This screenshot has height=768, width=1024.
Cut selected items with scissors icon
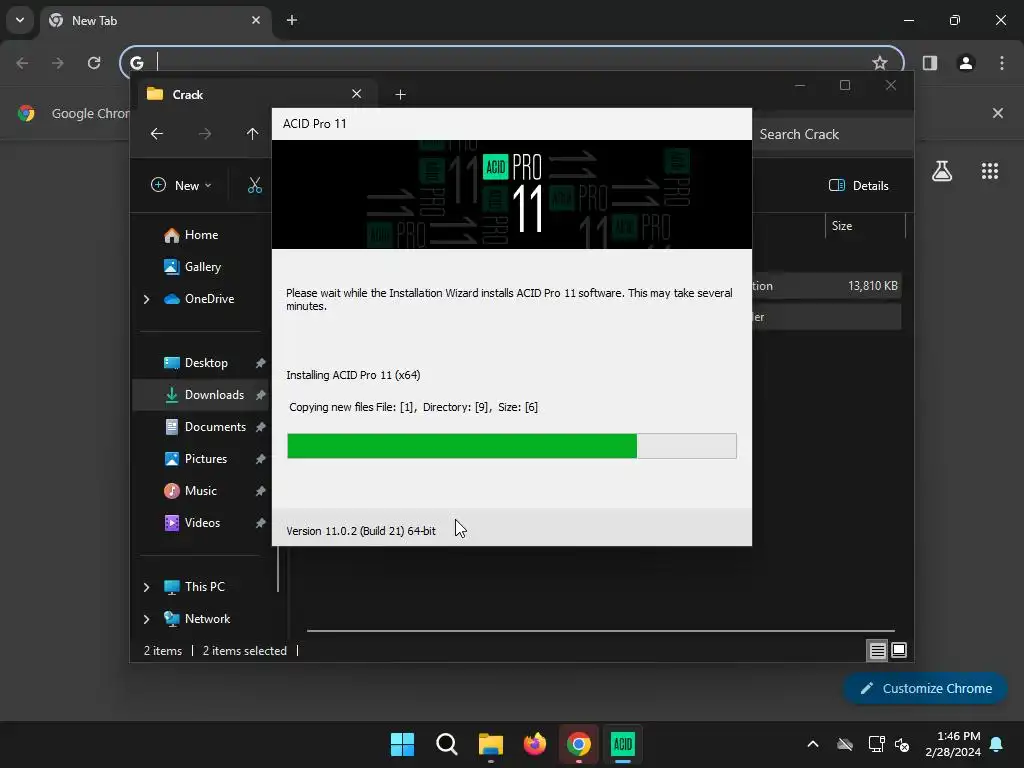pos(255,186)
